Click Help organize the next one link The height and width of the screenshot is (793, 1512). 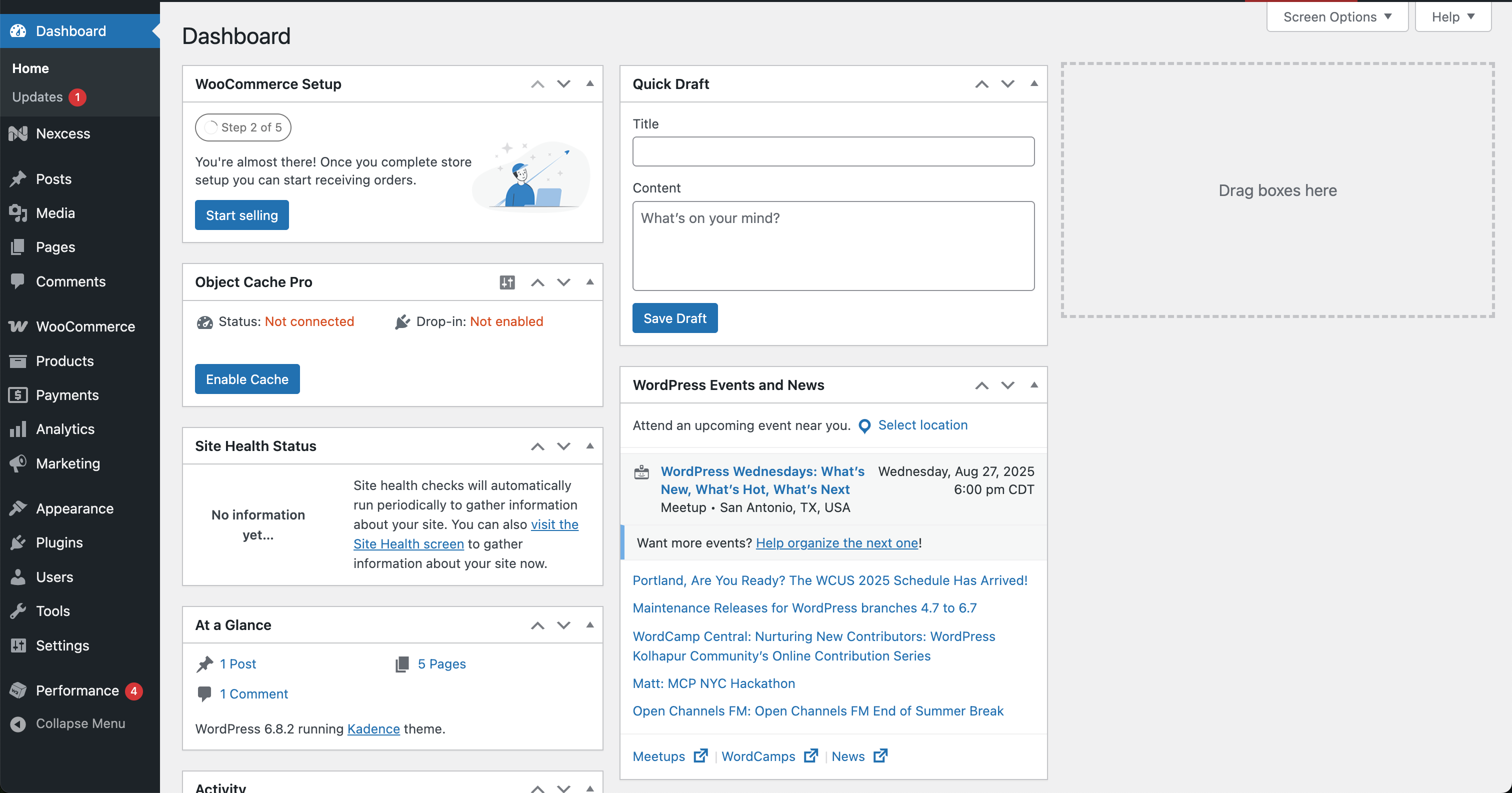pos(837,543)
